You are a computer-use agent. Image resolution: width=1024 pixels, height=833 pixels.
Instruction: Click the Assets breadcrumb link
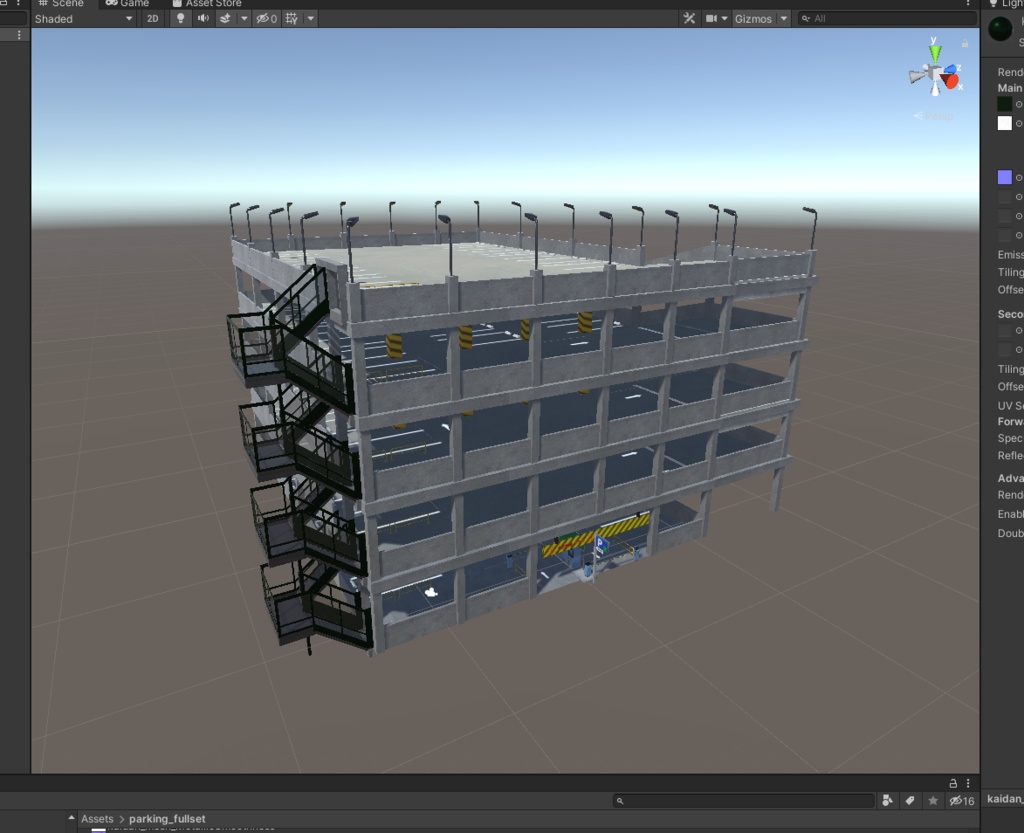click(x=97, y=818)
